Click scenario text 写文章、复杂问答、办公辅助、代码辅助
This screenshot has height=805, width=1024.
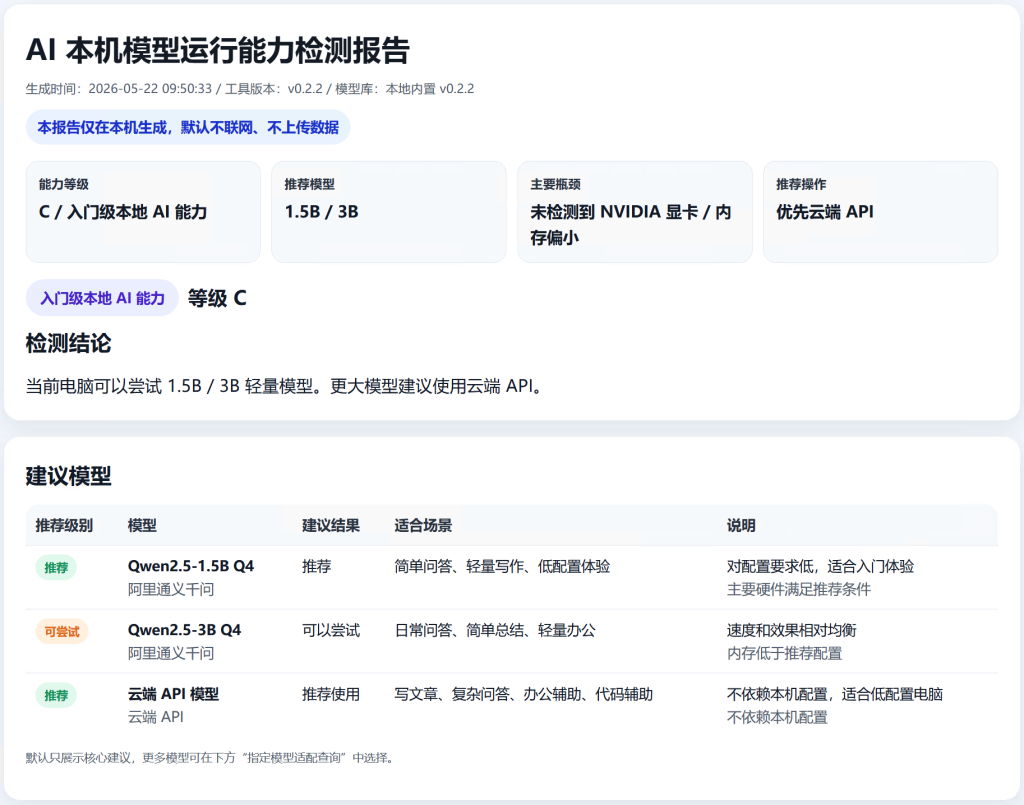point(524,694)
